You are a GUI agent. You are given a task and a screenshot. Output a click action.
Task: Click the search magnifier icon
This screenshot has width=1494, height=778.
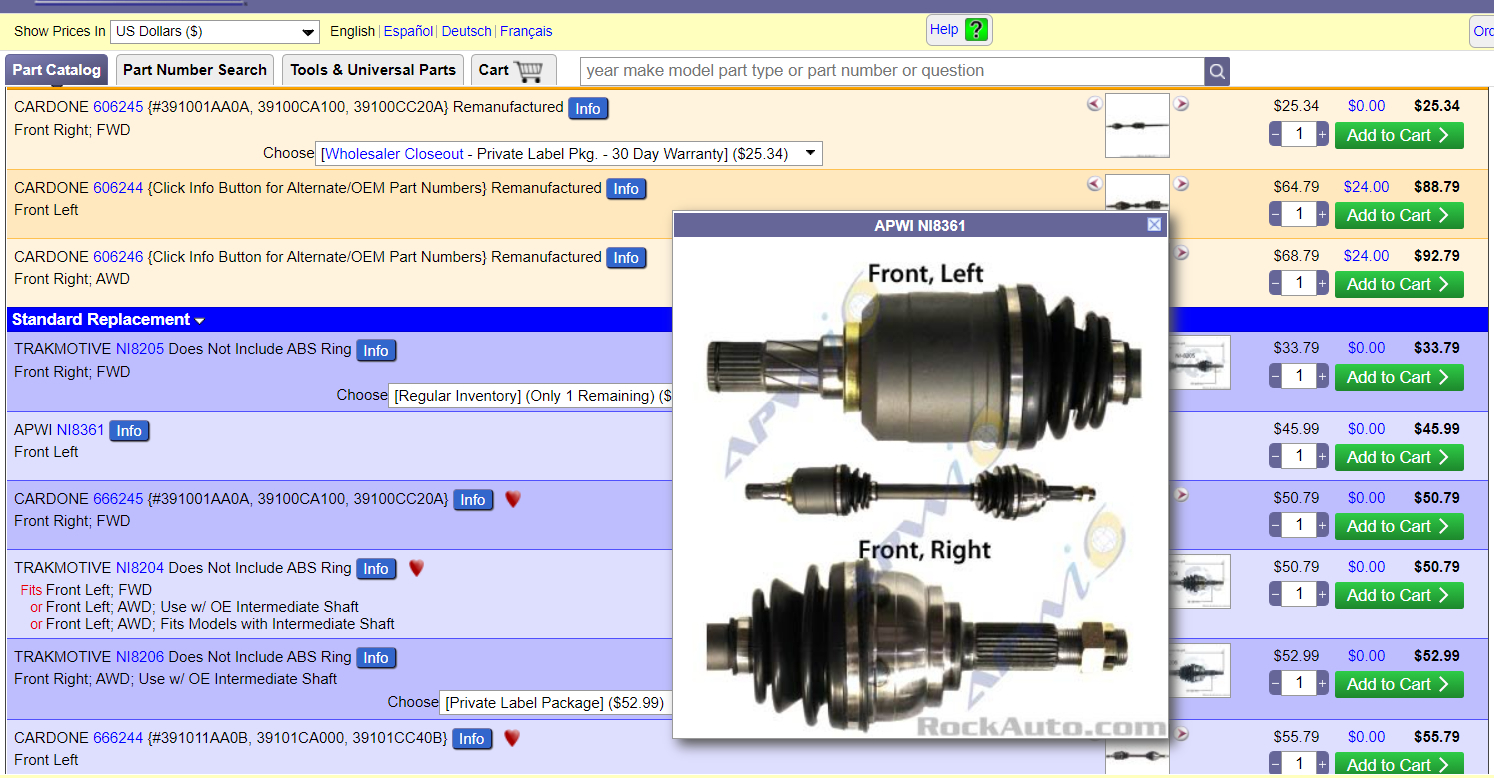[x=1217, y=71]
